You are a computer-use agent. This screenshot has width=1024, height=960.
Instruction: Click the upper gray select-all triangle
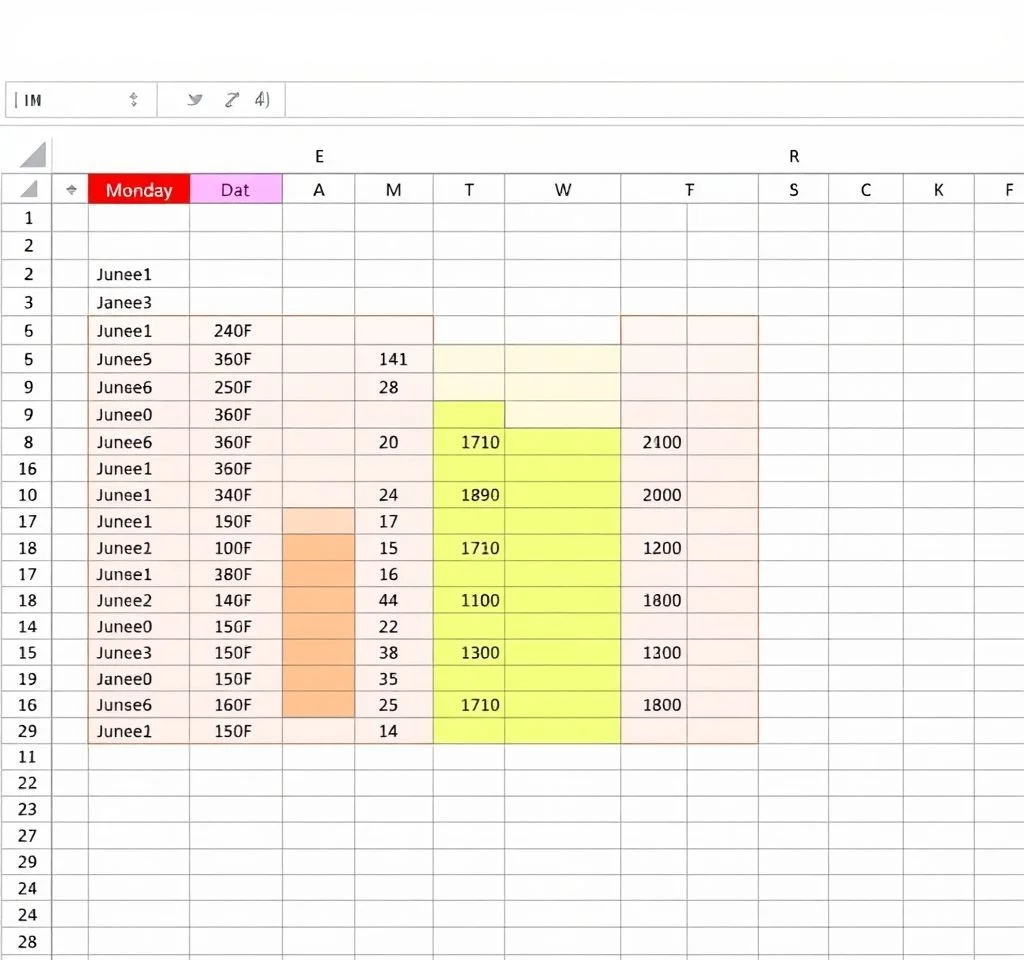(33, 154)
